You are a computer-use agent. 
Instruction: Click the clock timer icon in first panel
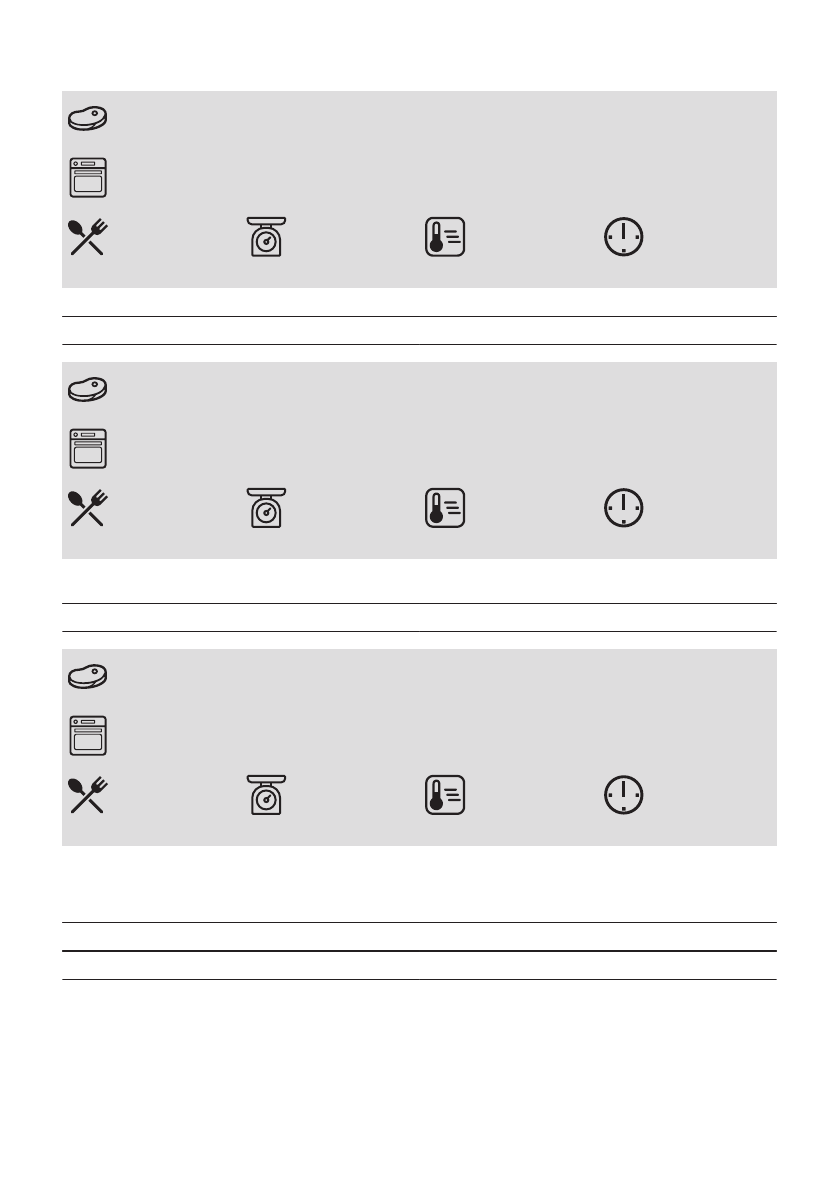(x=623, y=237)
